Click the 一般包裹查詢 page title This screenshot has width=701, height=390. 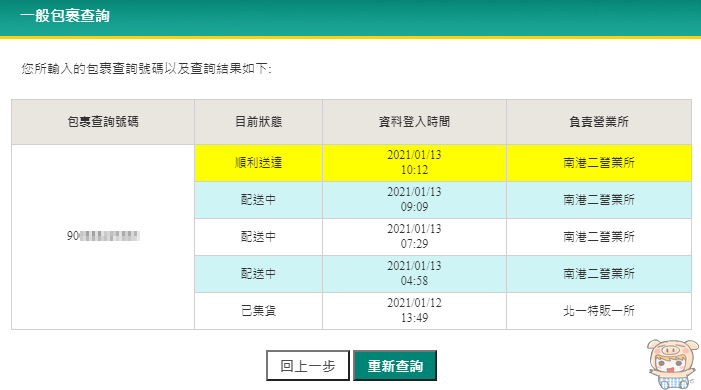pyautogui.click(x=65, y=16)
